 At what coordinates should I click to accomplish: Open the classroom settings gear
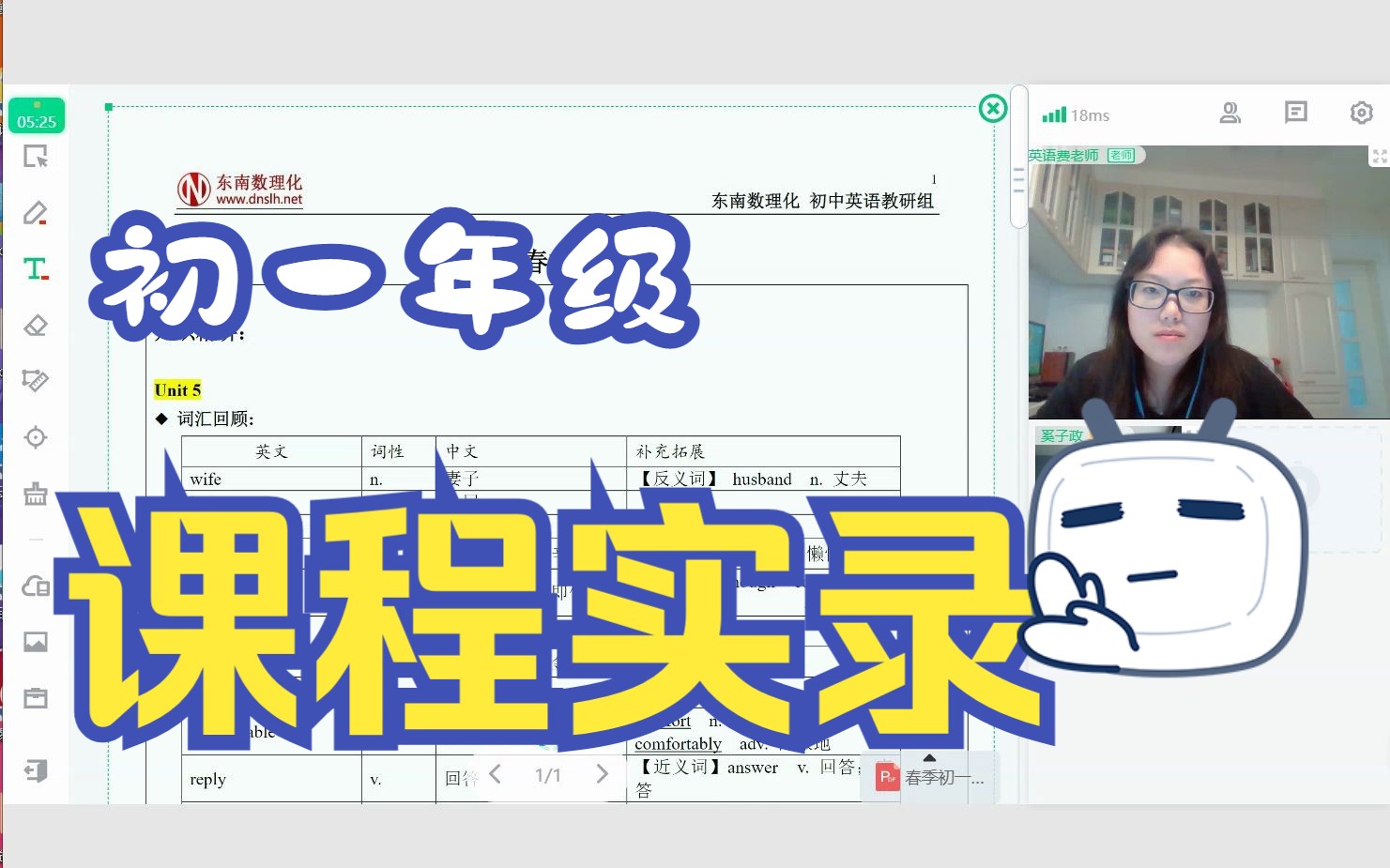coord(1361,113)
